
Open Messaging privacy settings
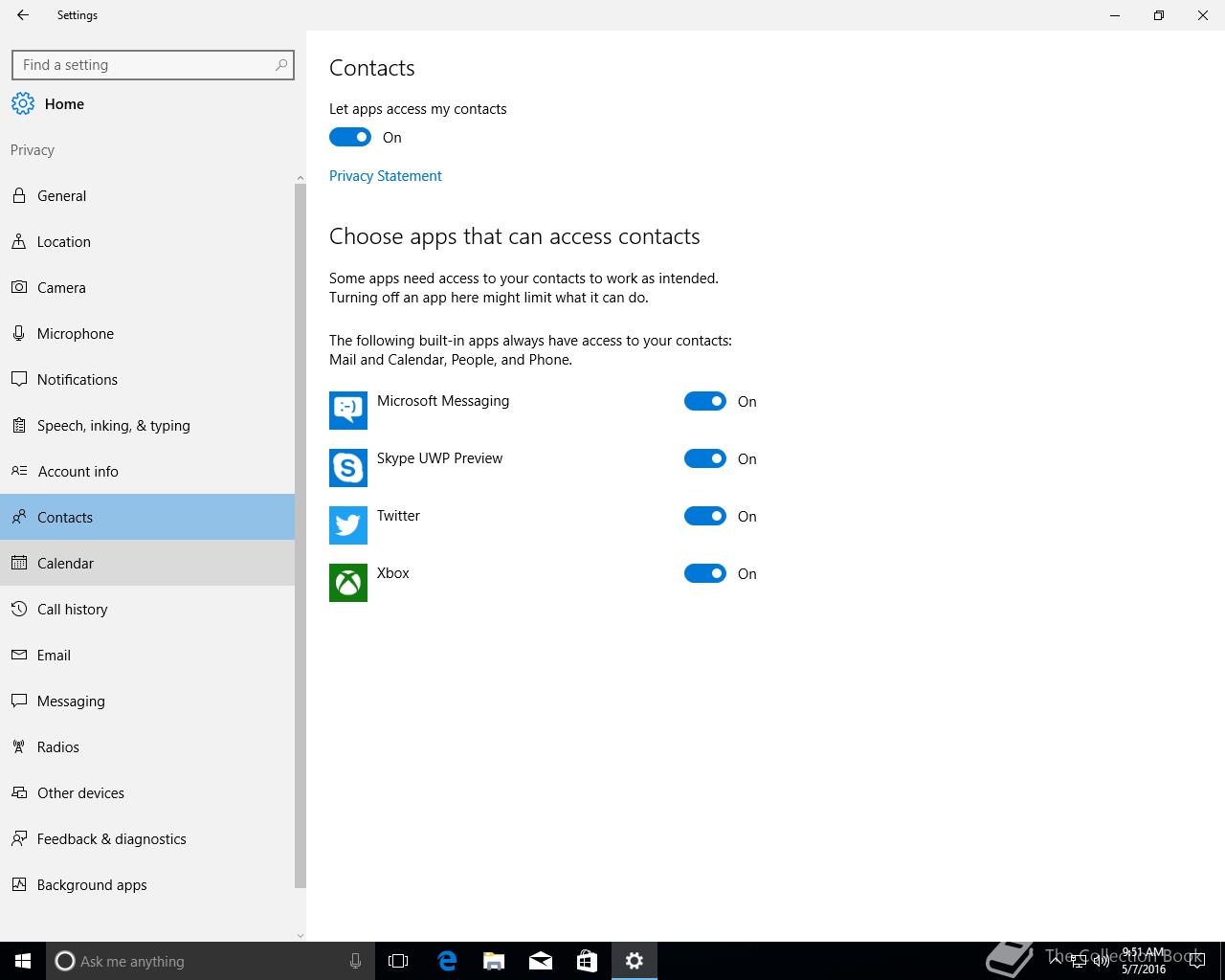[147, 701]
